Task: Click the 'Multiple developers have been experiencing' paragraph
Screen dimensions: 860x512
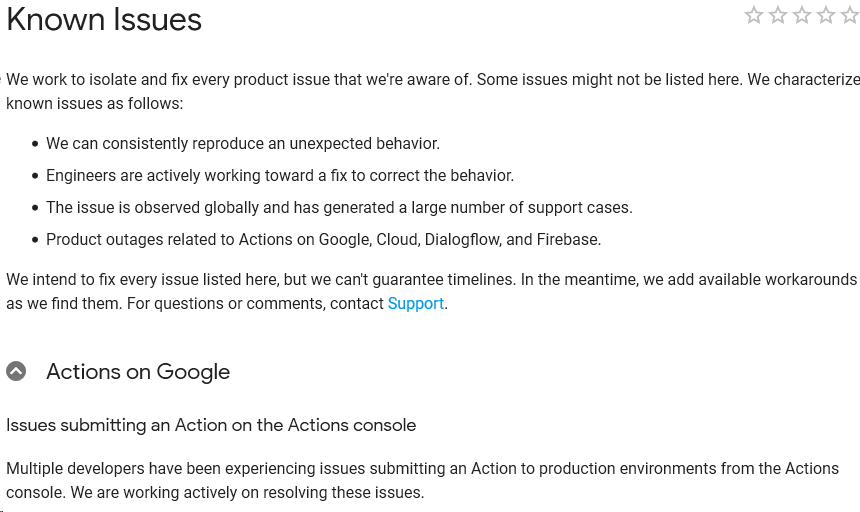Action: tap(422, 481)
